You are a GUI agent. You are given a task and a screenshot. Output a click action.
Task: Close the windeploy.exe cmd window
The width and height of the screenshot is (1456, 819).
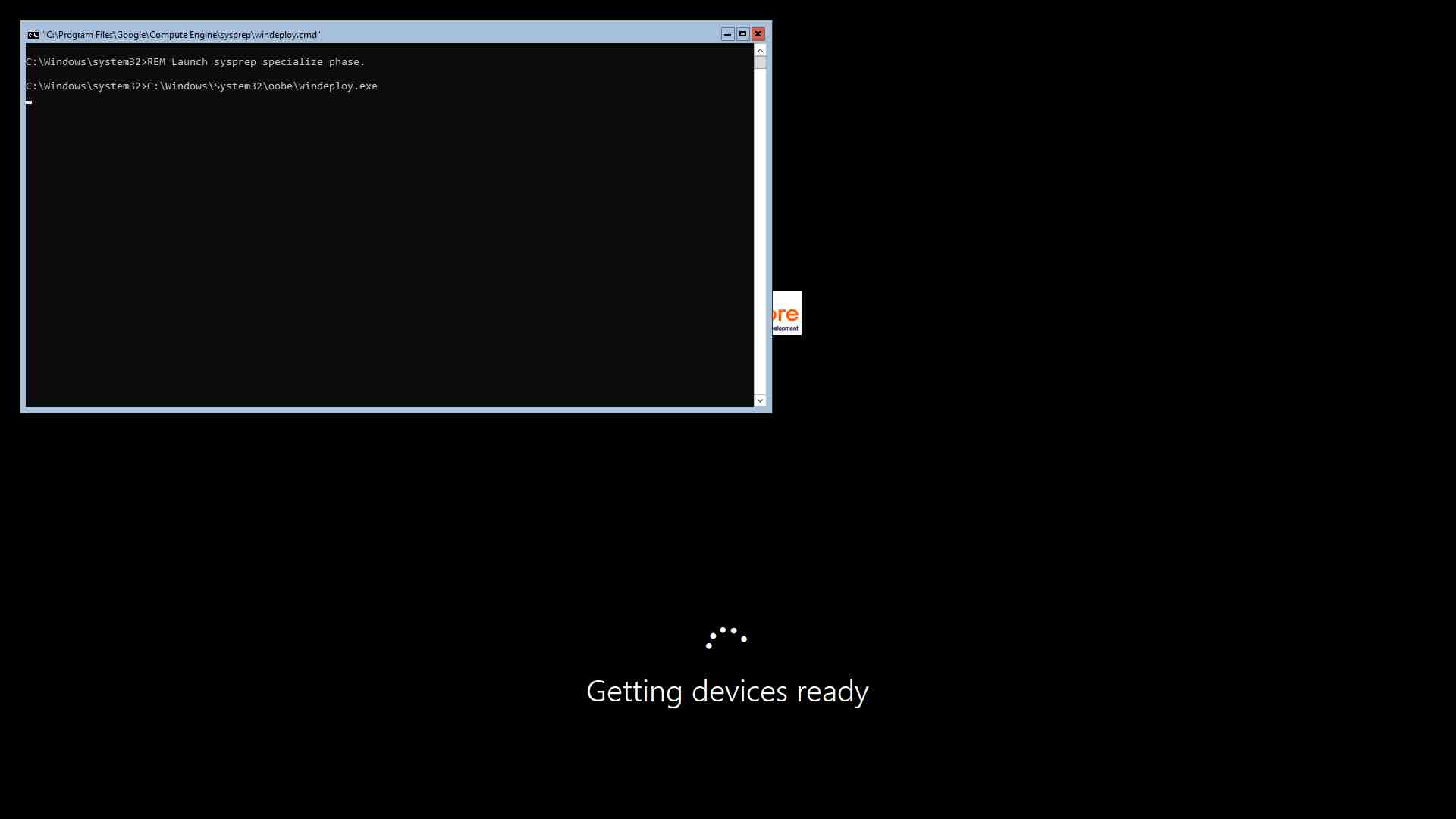[x=758, y=34]
